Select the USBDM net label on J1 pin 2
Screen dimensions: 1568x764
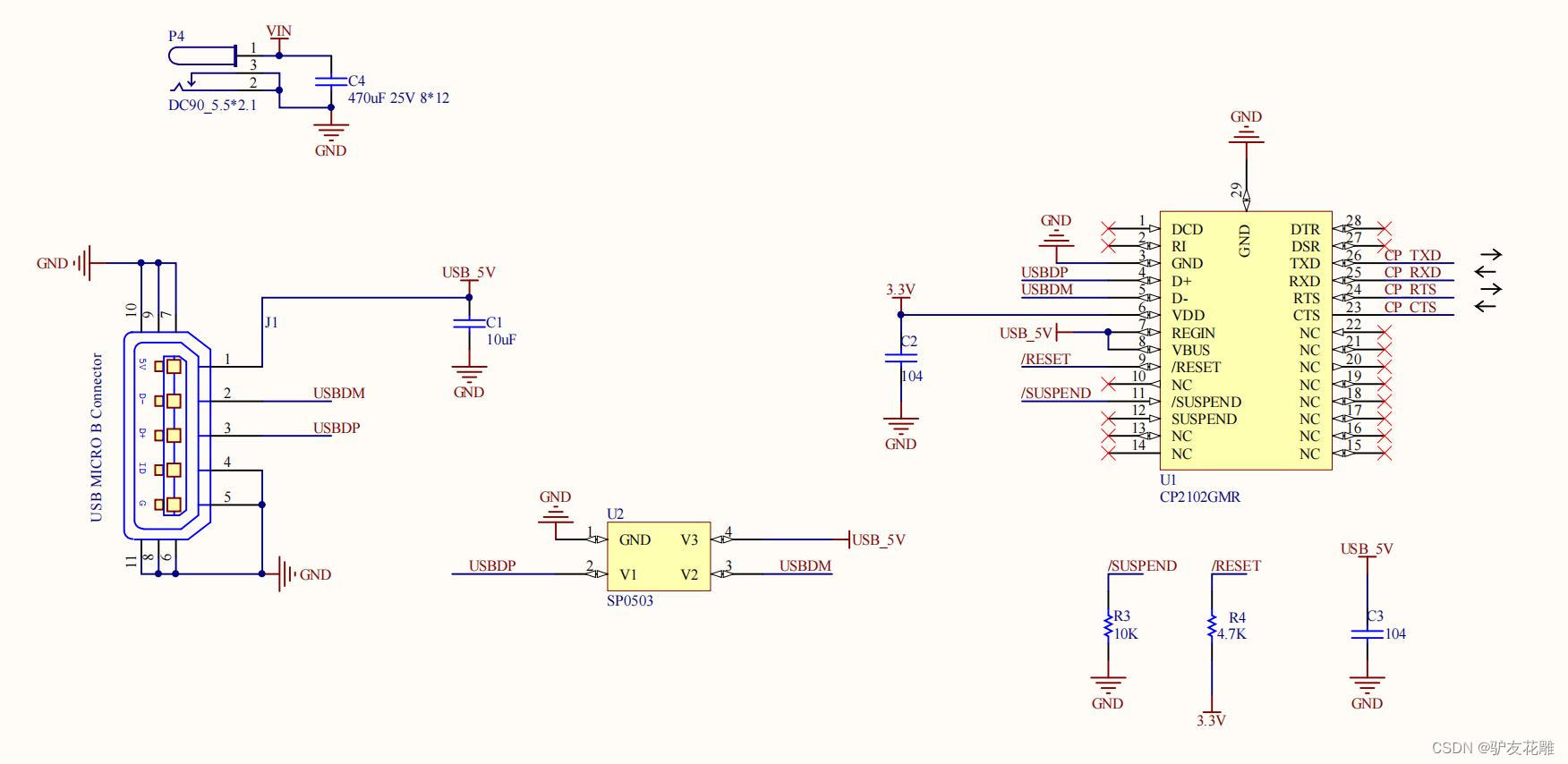pos(339,393)
